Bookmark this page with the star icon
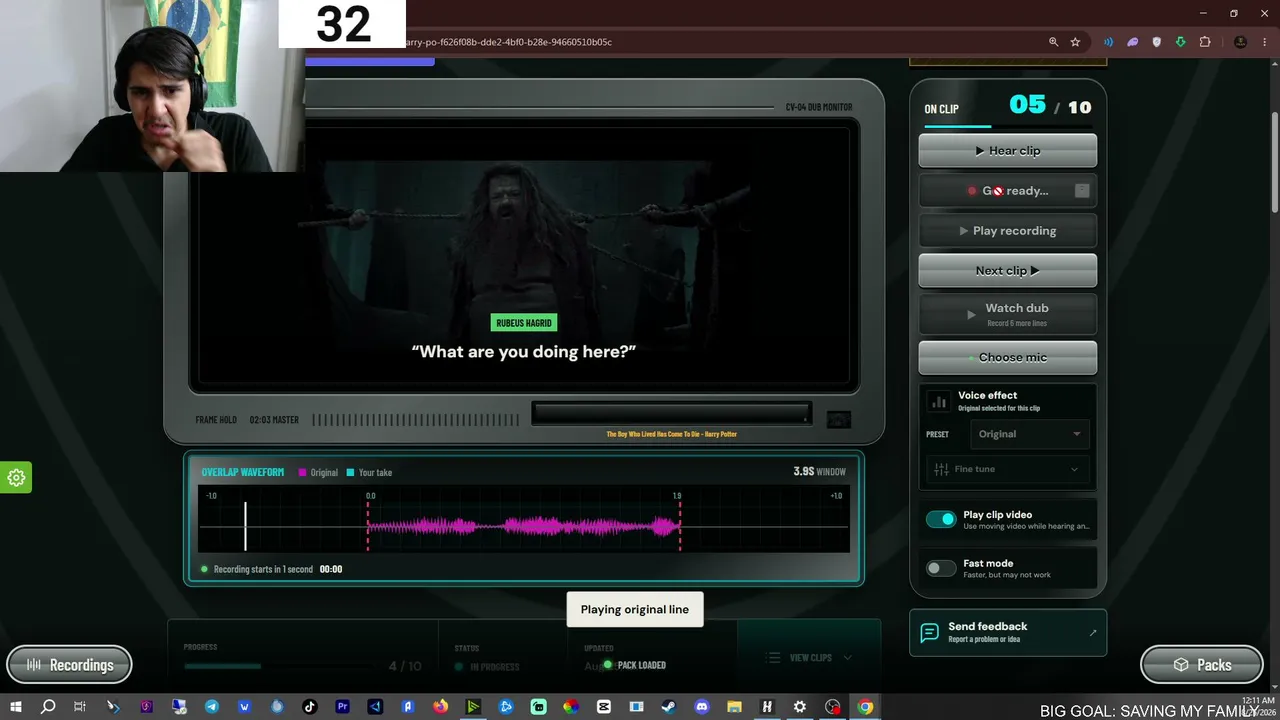 pos(1075,42)
